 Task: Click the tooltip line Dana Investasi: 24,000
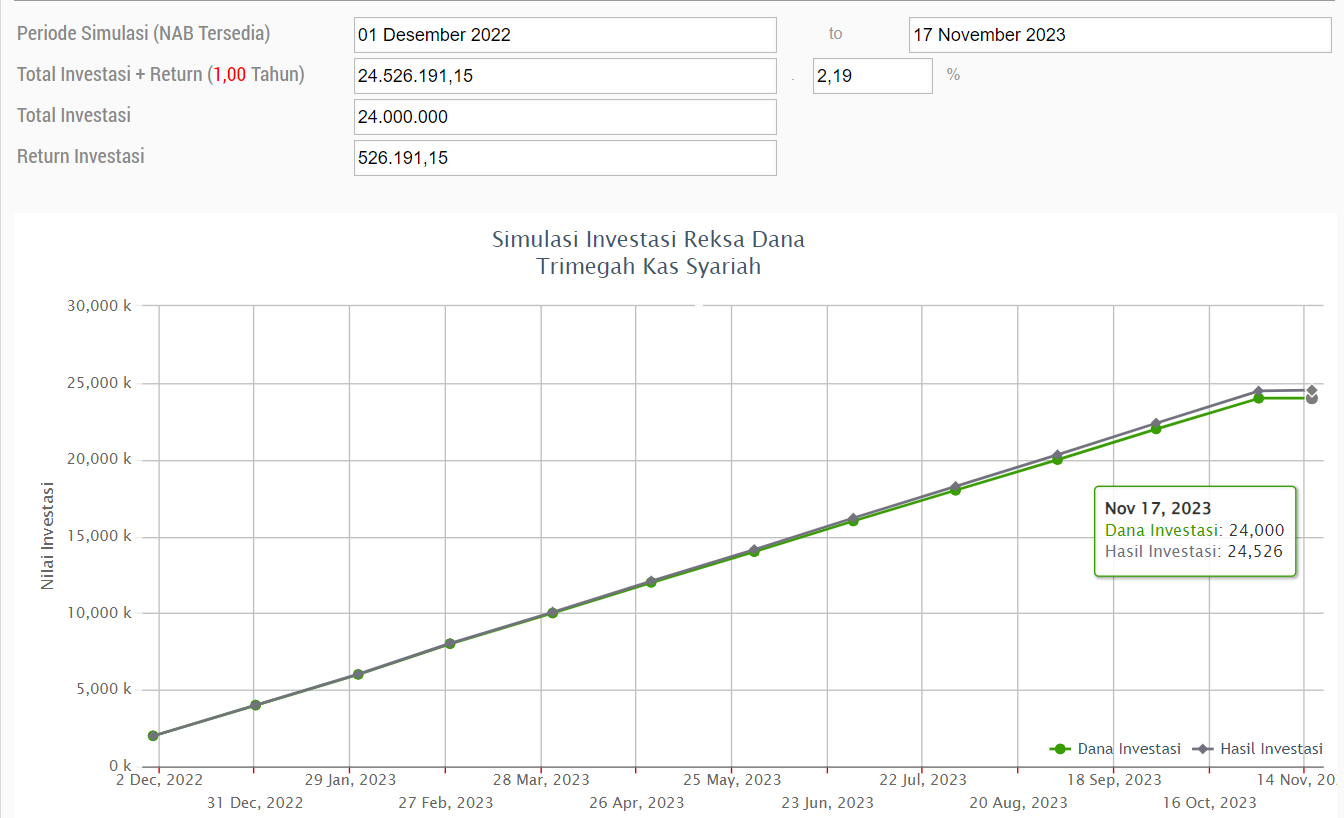pos(1194,530)
